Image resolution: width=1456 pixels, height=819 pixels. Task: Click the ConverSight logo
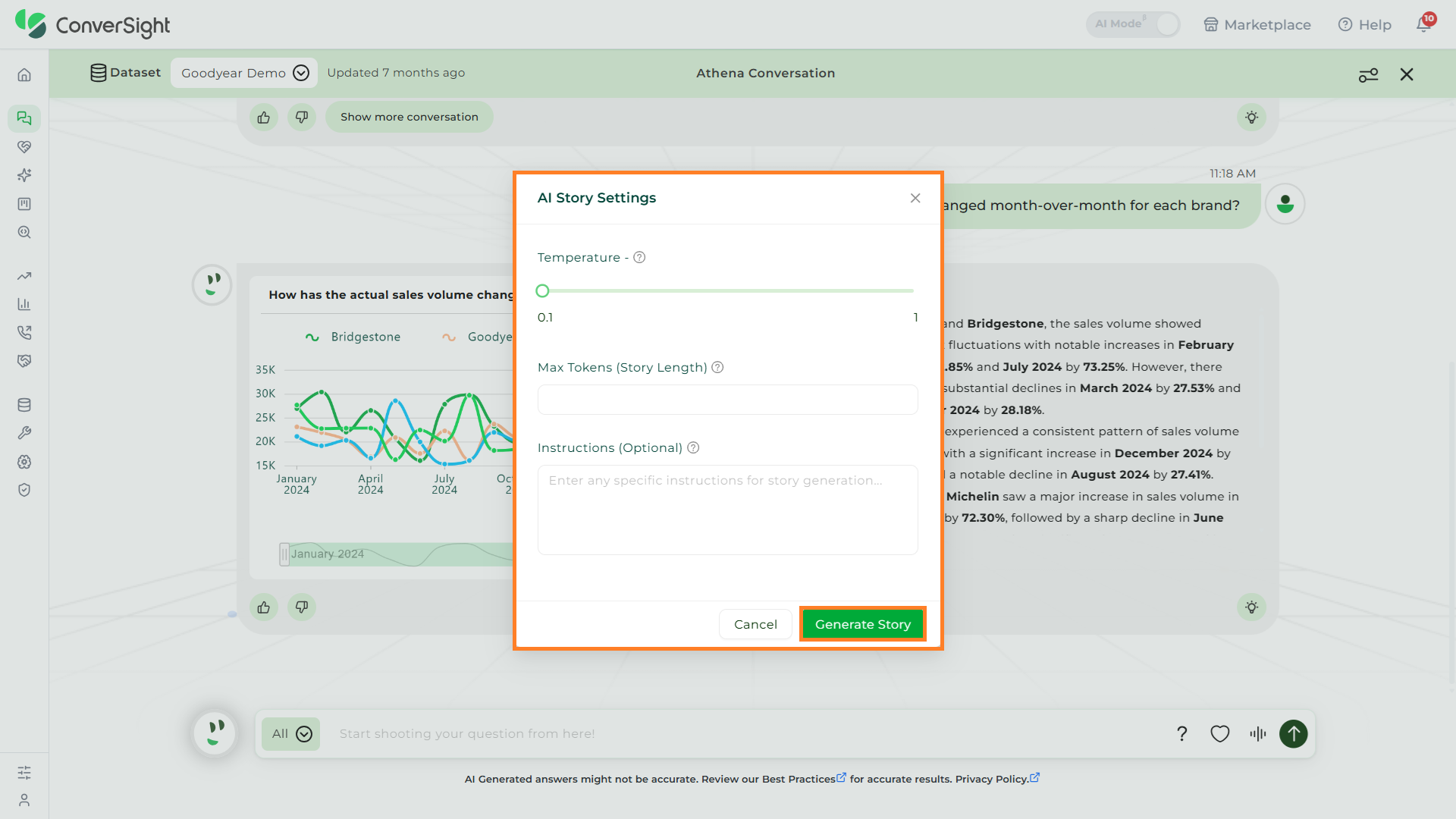[93, 25]
